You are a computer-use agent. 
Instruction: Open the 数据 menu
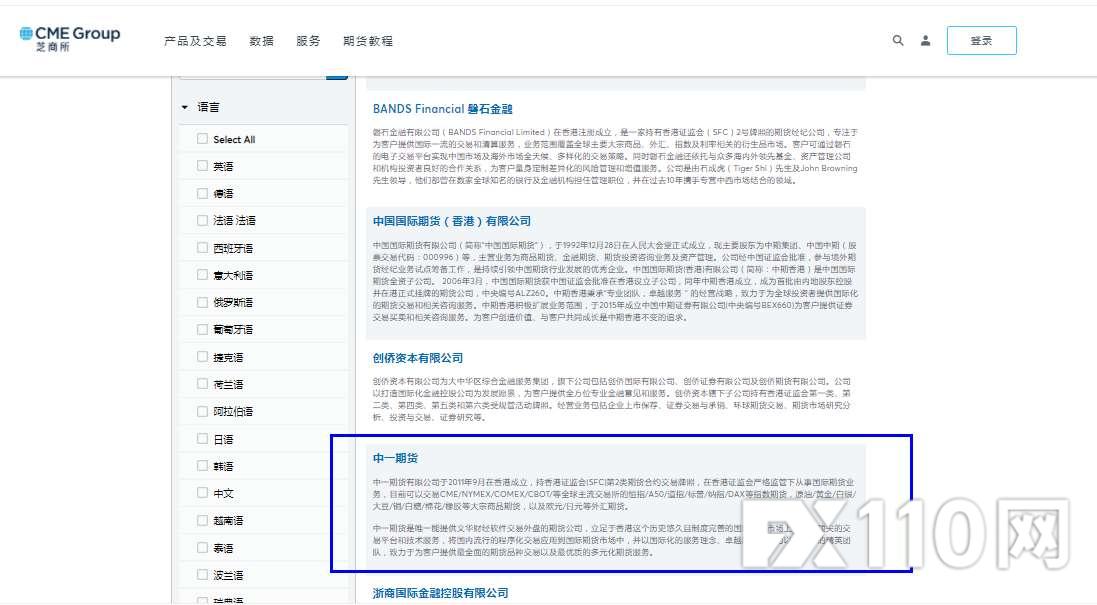tap(262, 41)
